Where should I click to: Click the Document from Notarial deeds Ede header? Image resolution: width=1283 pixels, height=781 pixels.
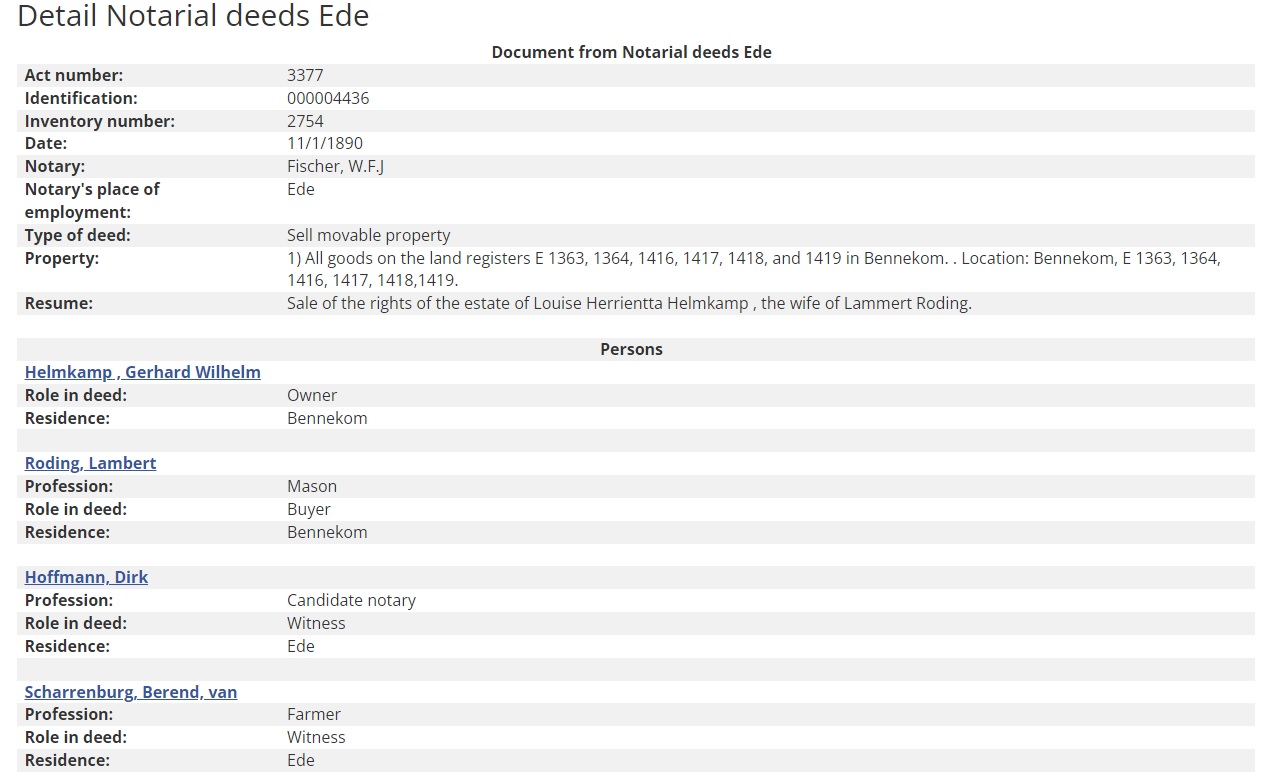pyautogui.click(x=631, y=52)
